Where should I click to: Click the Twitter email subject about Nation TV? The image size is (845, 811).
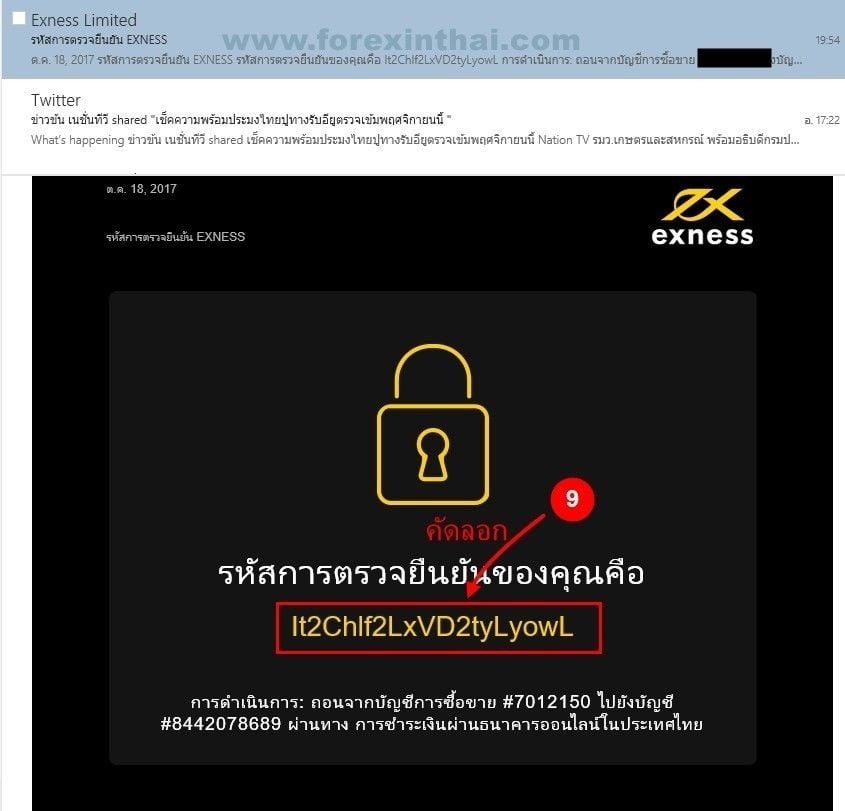pyautogui.click(x=241, y=120)
